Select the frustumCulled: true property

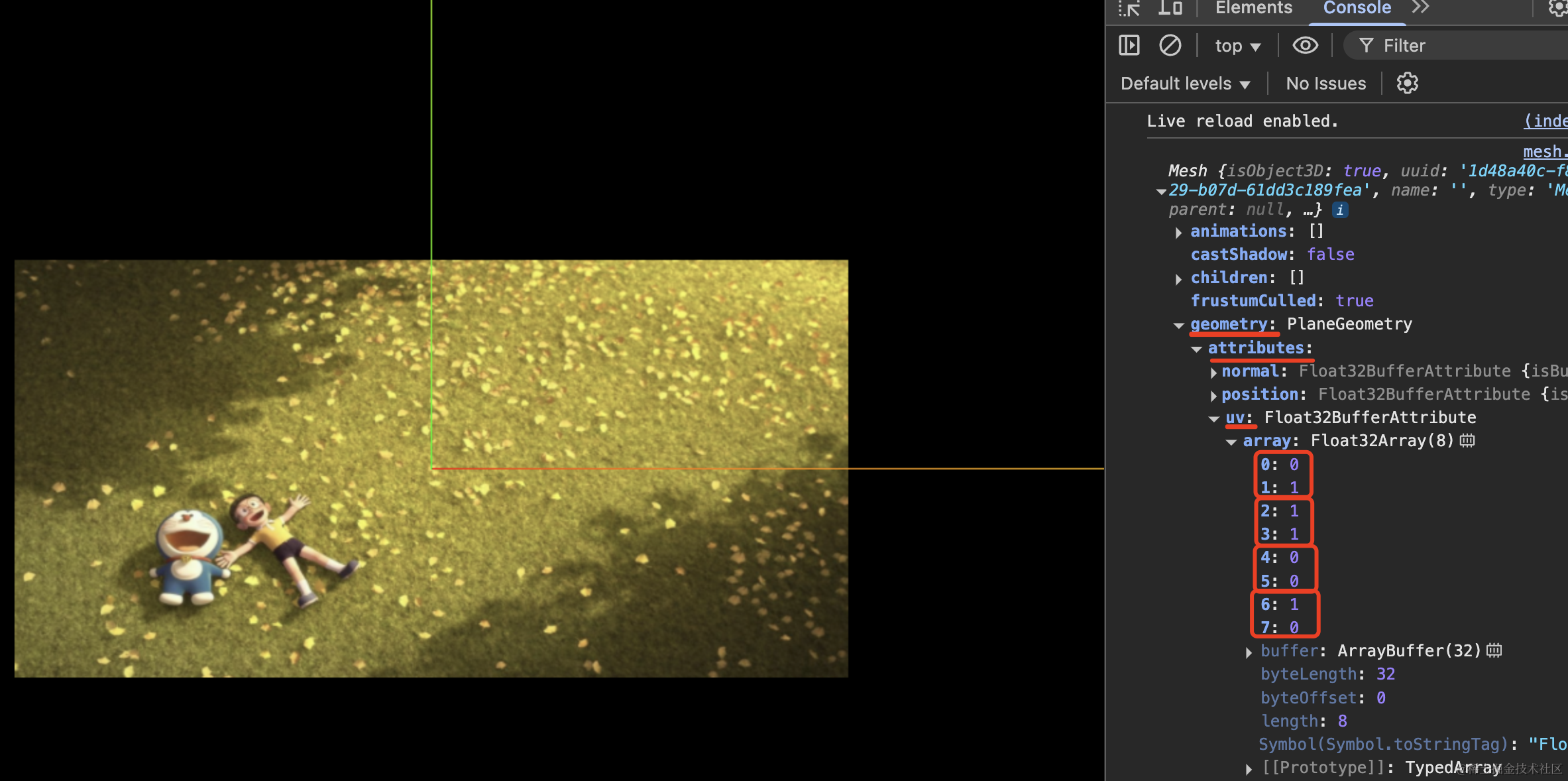tap(1282, 301)
